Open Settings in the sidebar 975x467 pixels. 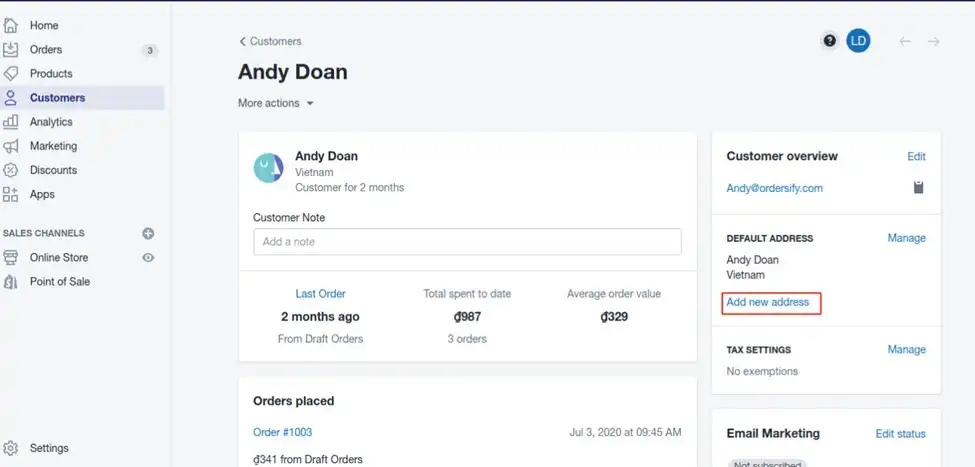coord(49,448)
